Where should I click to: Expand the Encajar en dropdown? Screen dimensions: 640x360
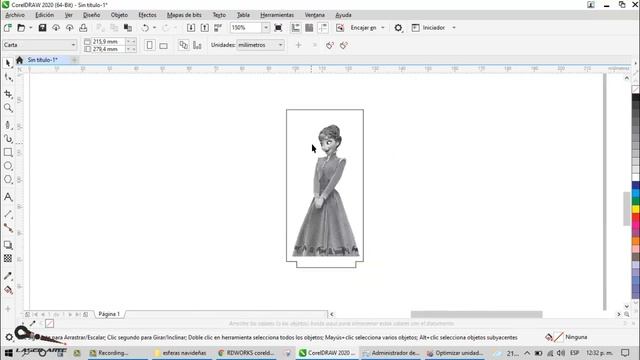click(x=383, y=28)
